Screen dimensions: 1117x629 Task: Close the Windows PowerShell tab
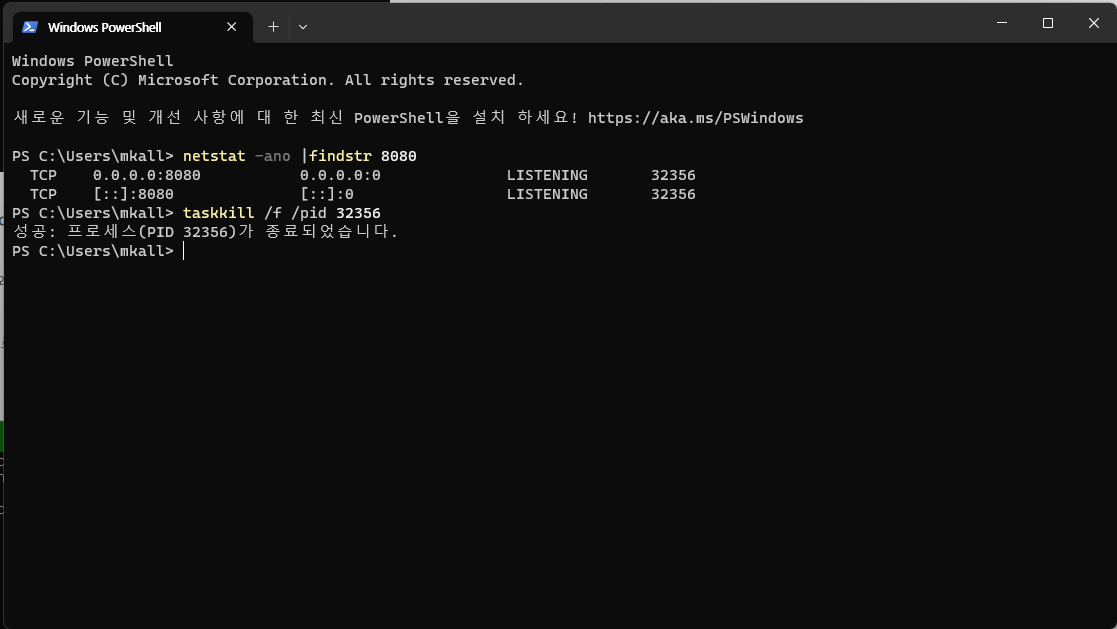[x=232, y=27]
